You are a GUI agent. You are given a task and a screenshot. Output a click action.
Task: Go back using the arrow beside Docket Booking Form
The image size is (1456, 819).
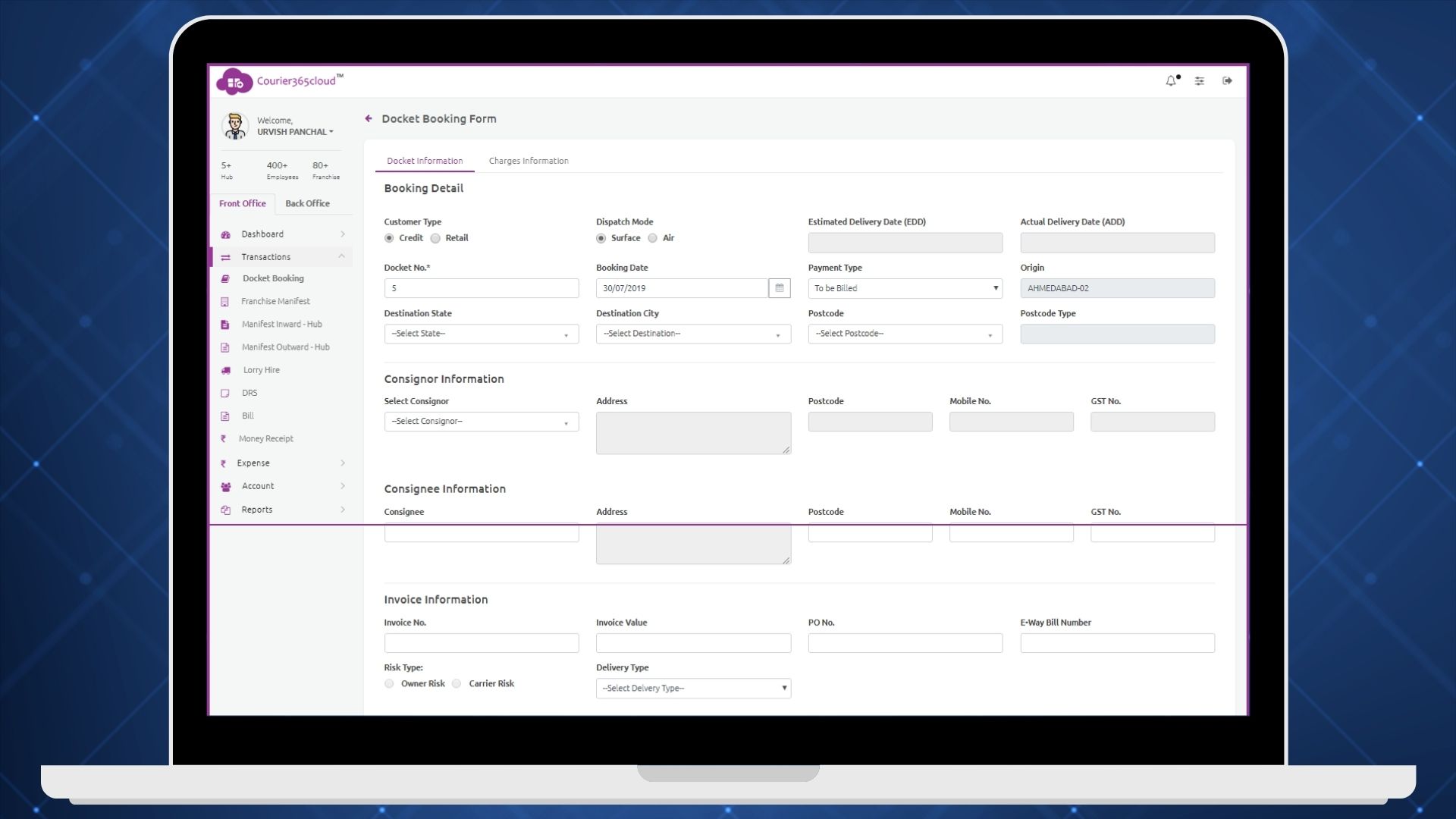point(369,118)
